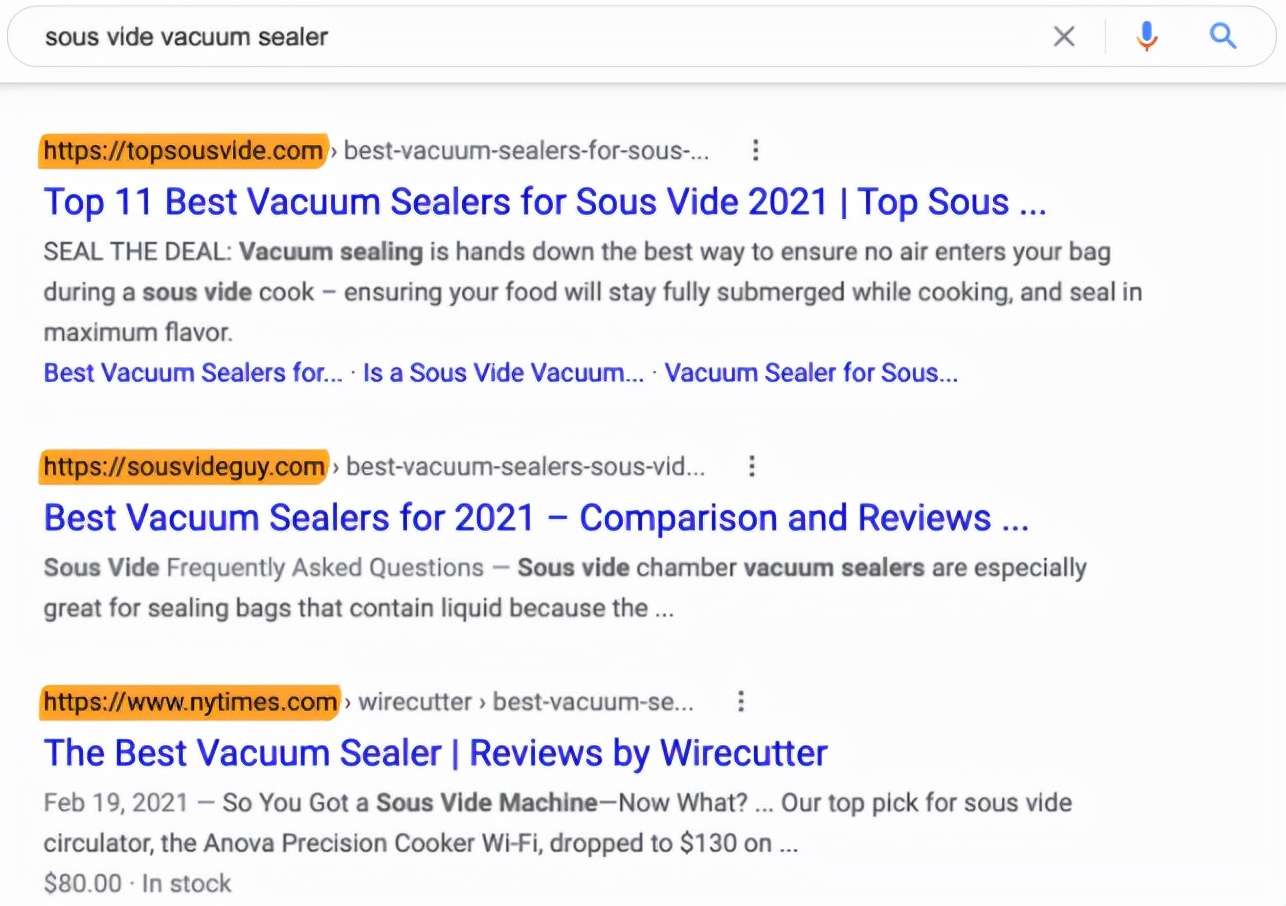Clear the search box with X icon

click(1064, 37)
